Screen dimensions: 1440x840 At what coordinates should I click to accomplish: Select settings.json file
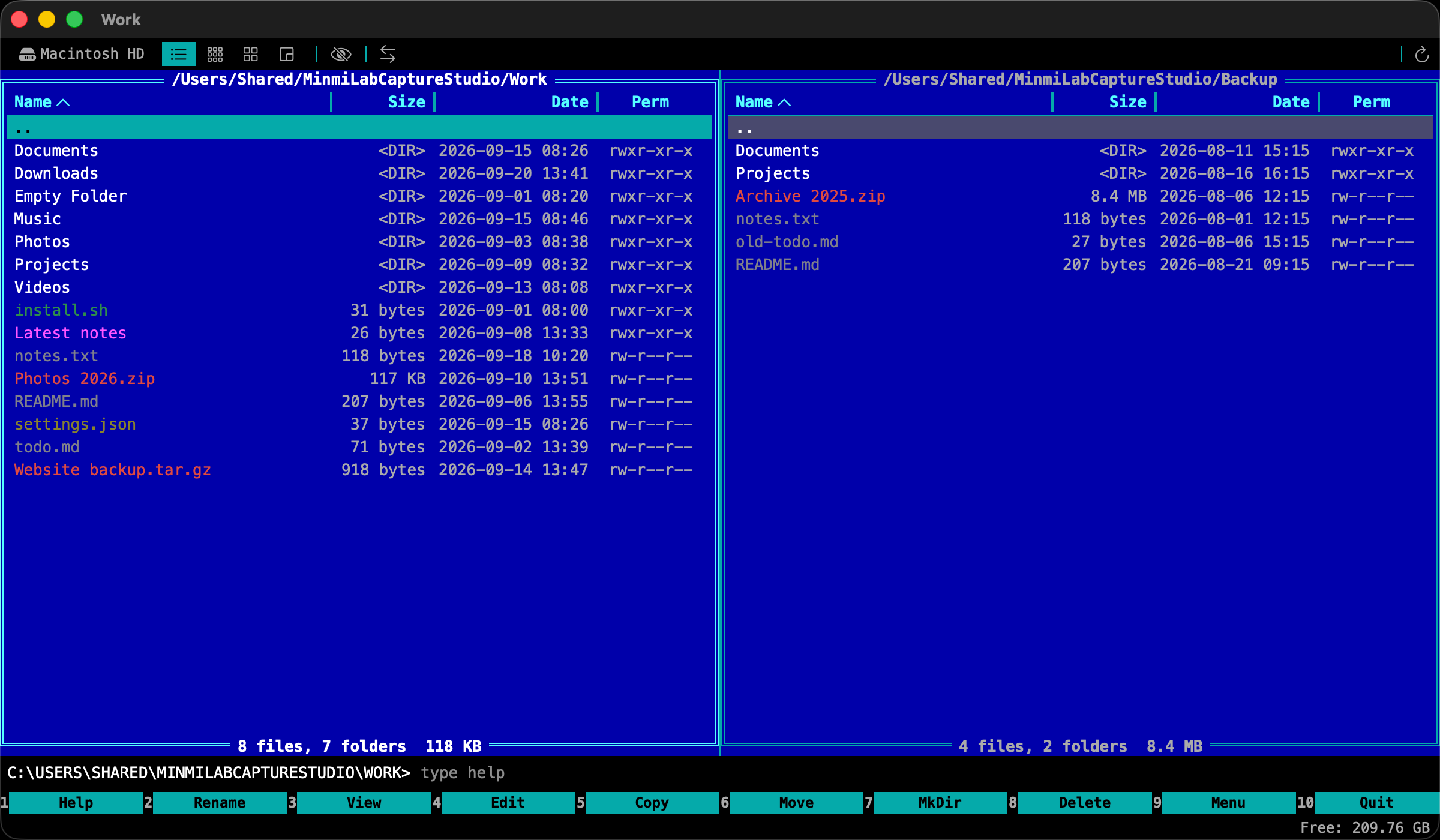359,424
